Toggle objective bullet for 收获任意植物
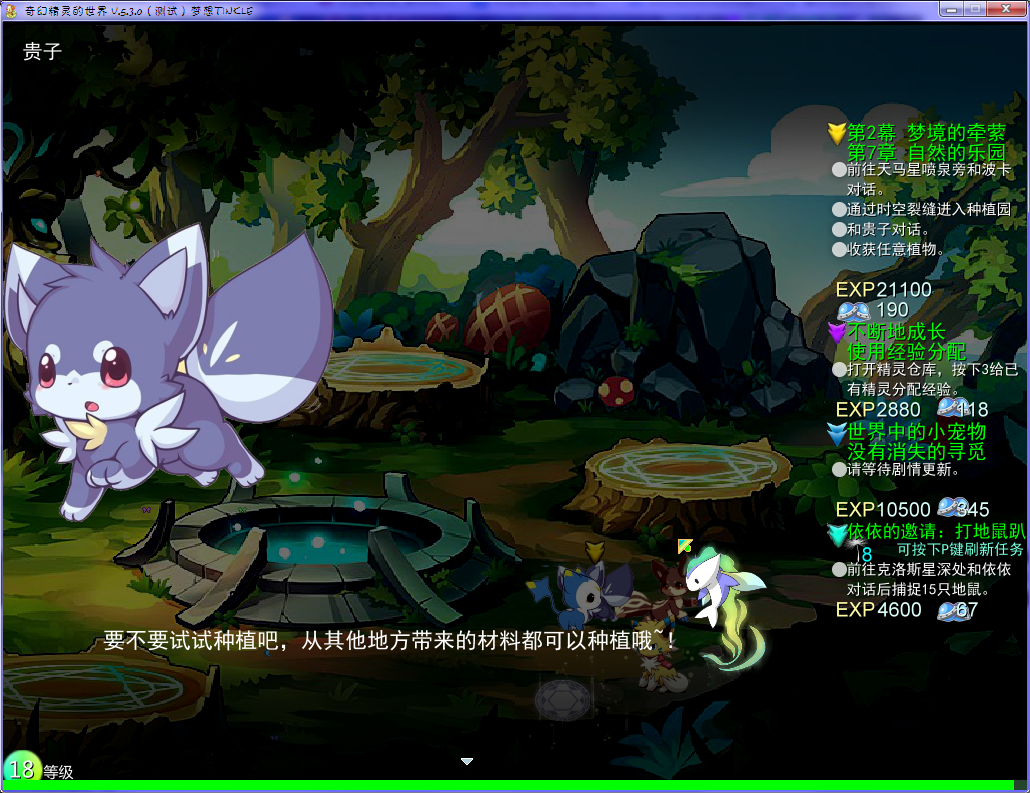Viewport: 1030px width, 793px height. coord(839,250)
